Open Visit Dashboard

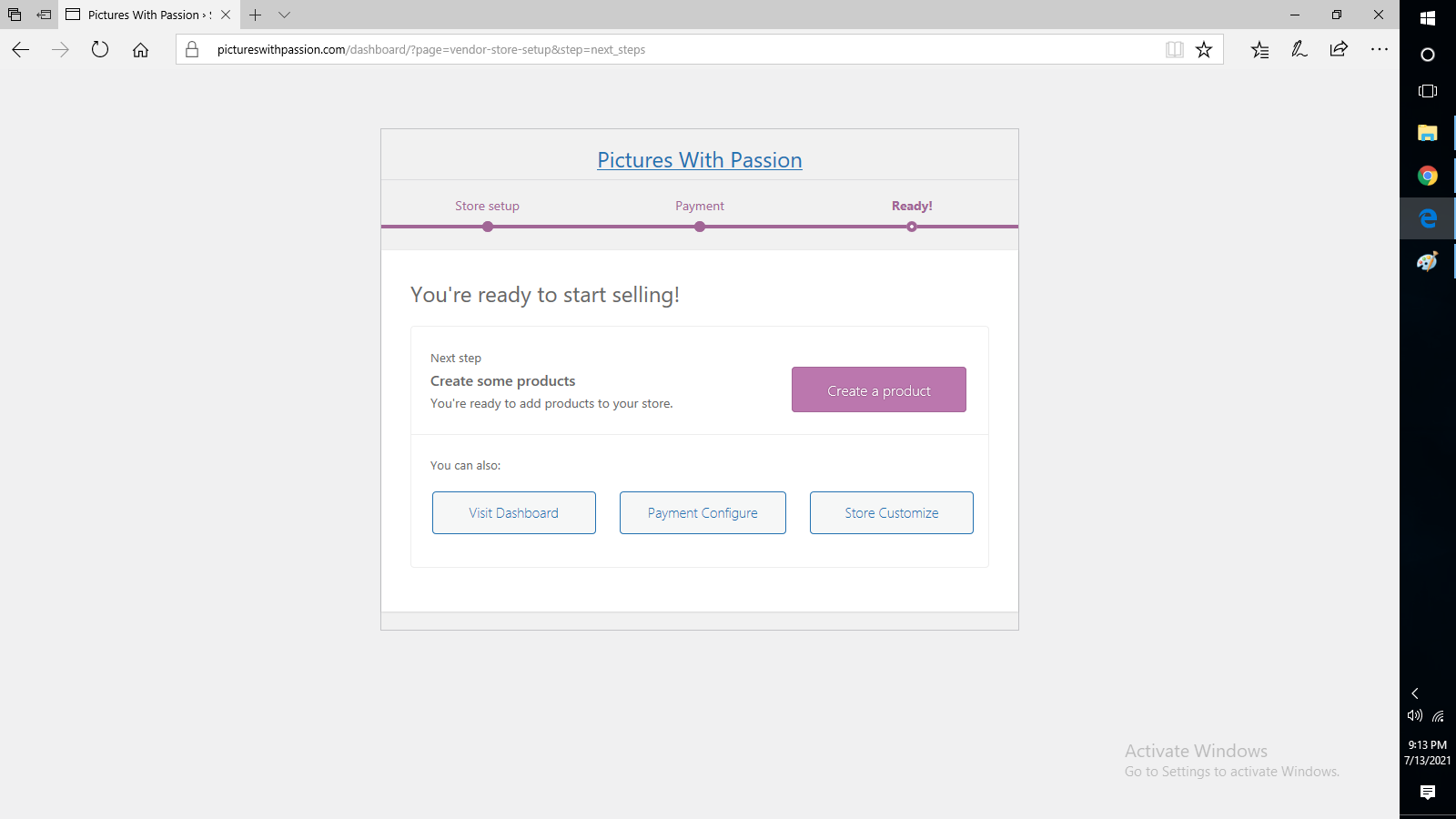click(x=514, y=513)
